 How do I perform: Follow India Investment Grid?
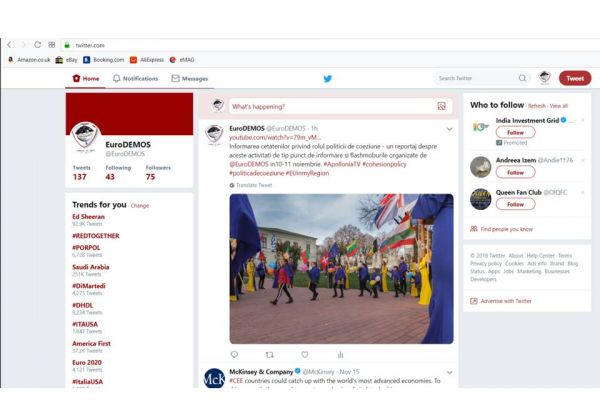tap(515, 132)
